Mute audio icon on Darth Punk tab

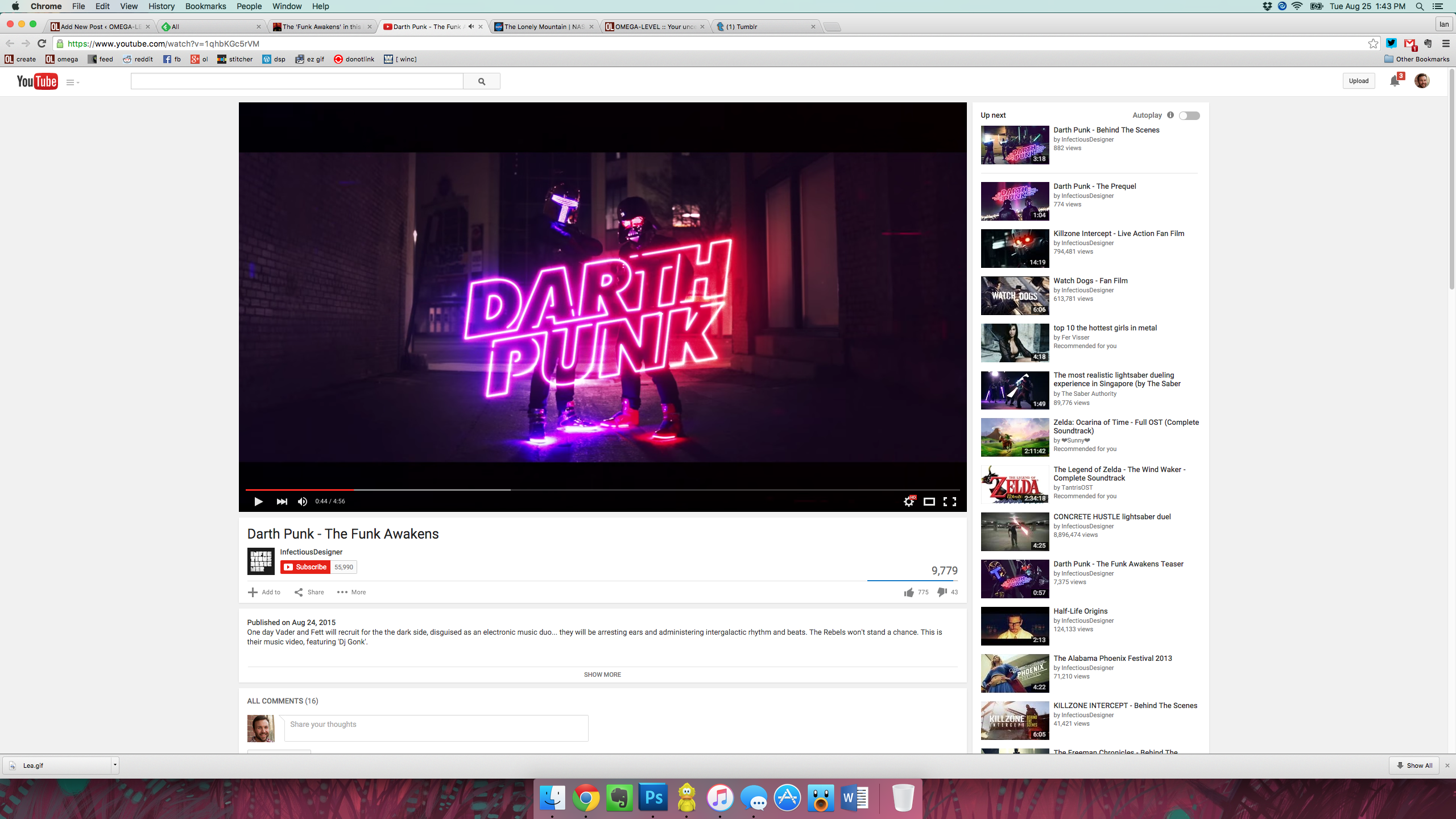click(471, 27)
